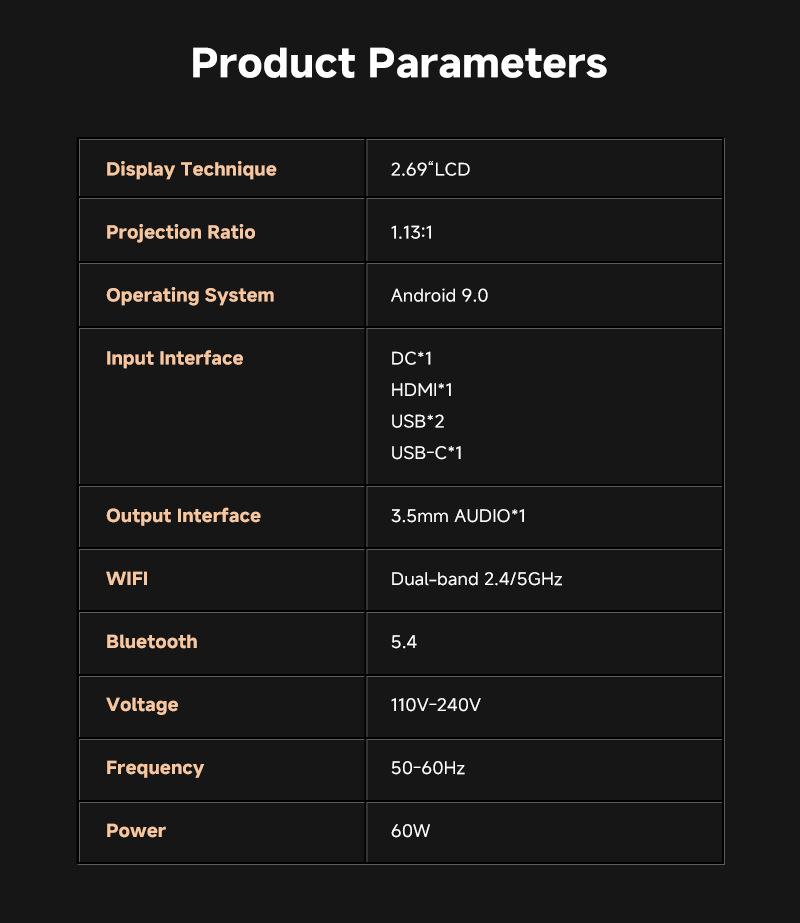
Task: Click the 3.5mm AUDIO*1 value
Action: 458,516
